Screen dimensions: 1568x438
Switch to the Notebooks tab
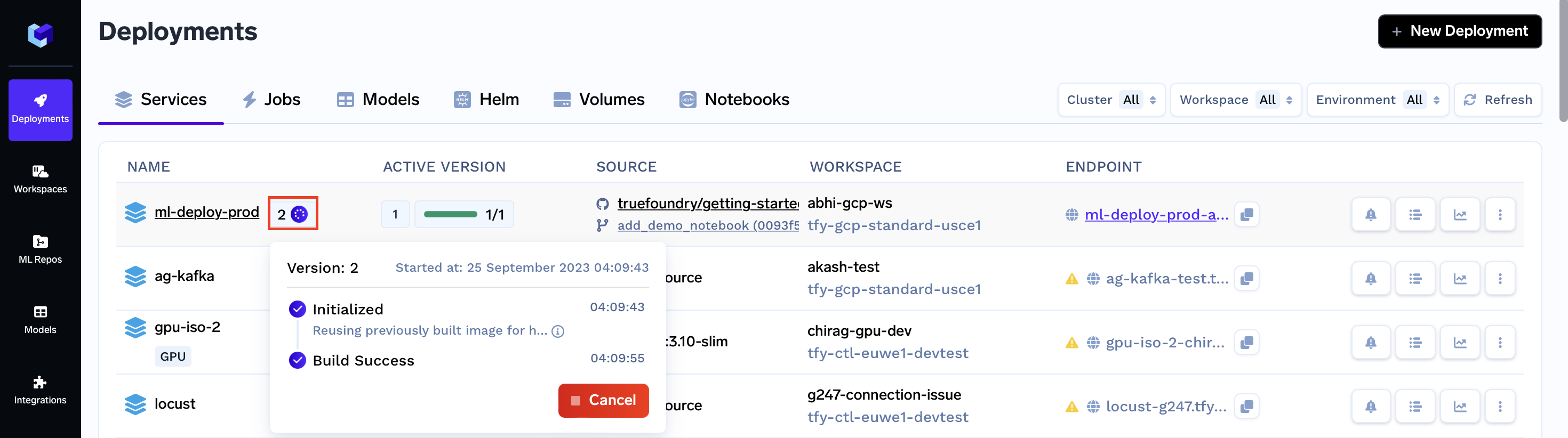(x=734, y=100)
